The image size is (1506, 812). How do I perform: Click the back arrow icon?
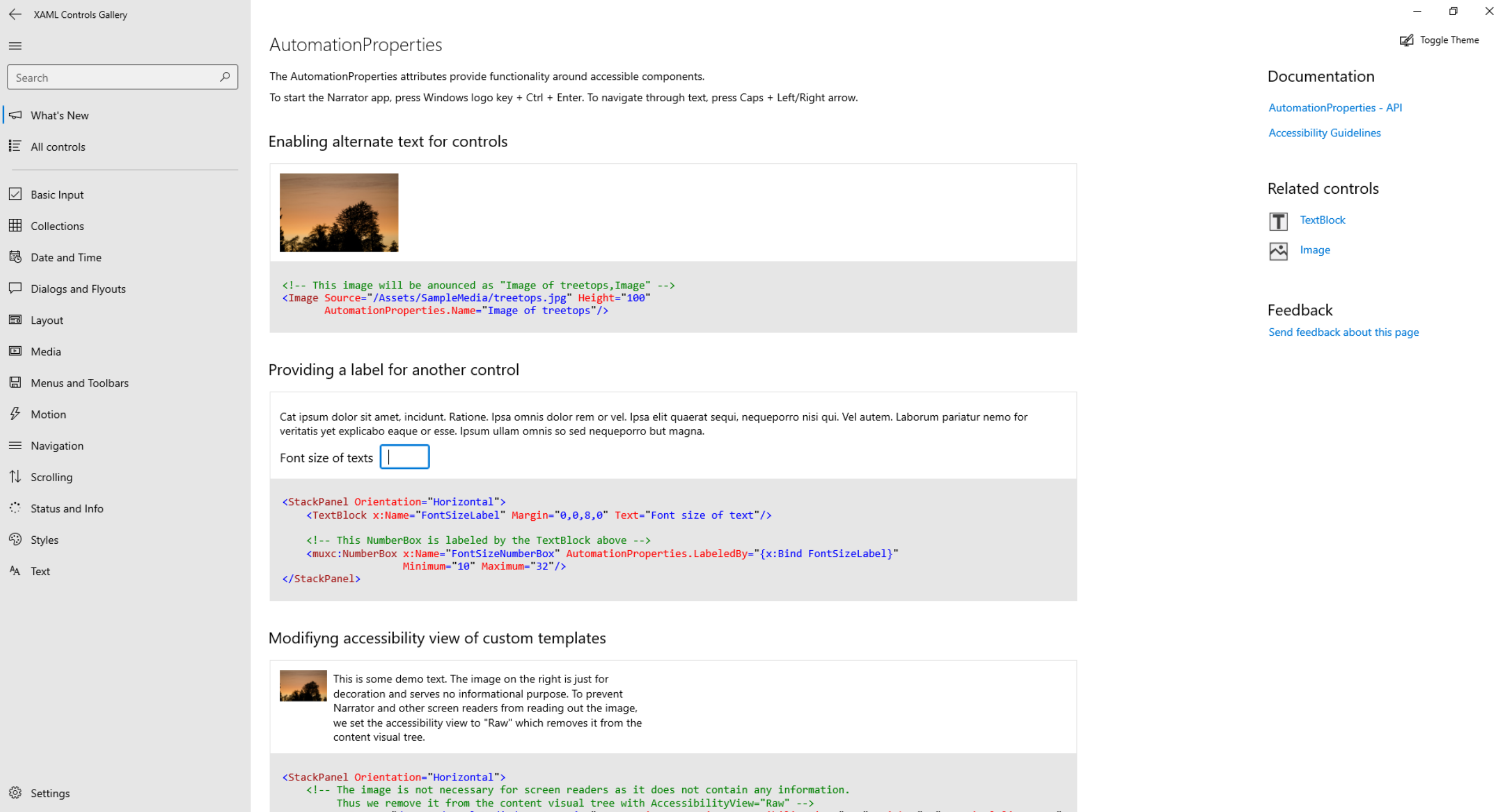click(15, 14)
